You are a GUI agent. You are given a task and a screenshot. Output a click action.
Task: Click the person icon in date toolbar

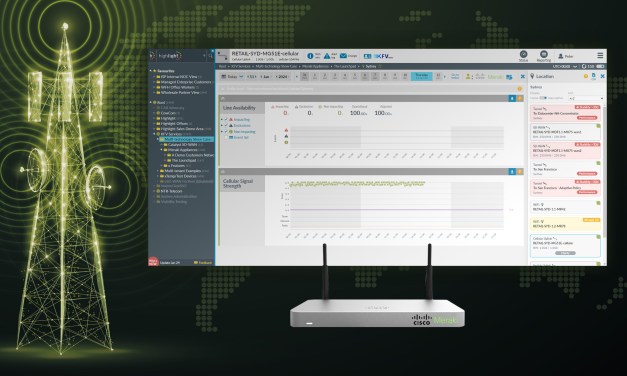[x=467, y=76]
